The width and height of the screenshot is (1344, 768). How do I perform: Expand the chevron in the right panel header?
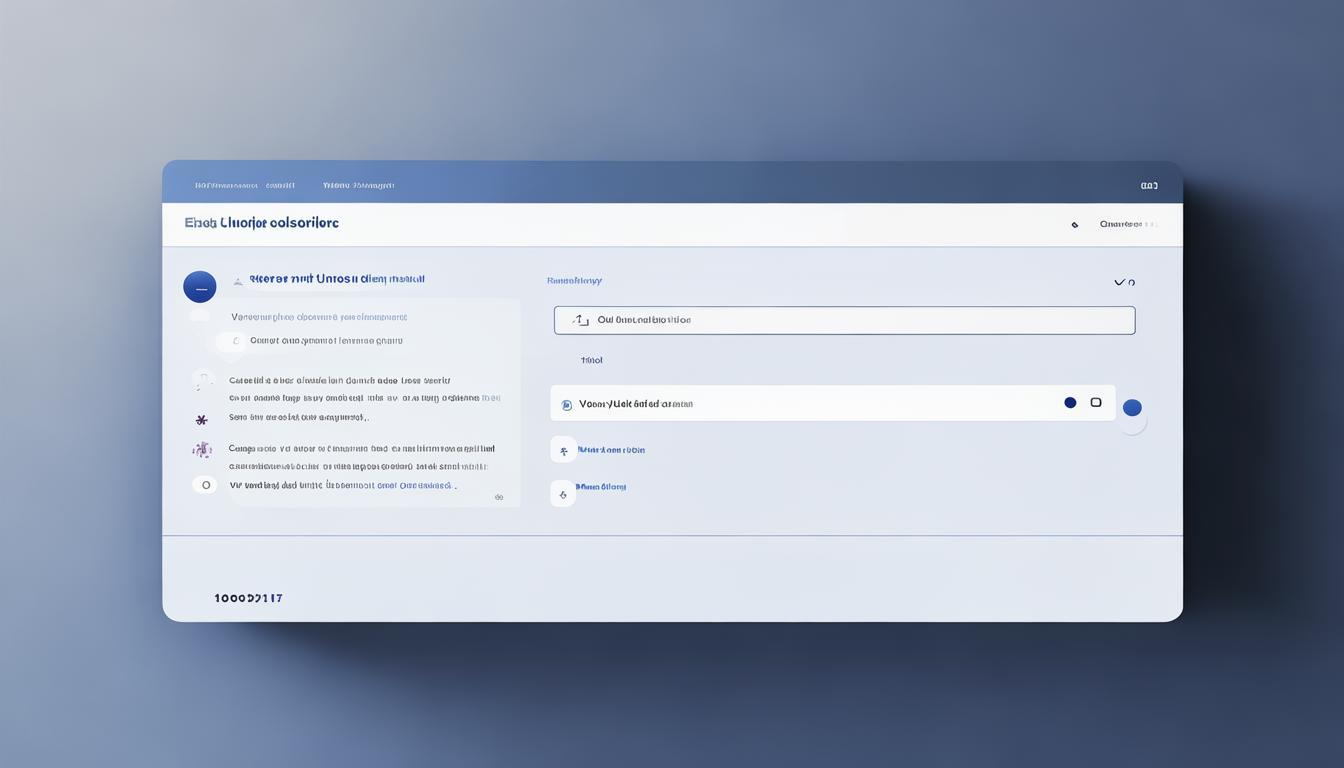[x=1119, y=283]
